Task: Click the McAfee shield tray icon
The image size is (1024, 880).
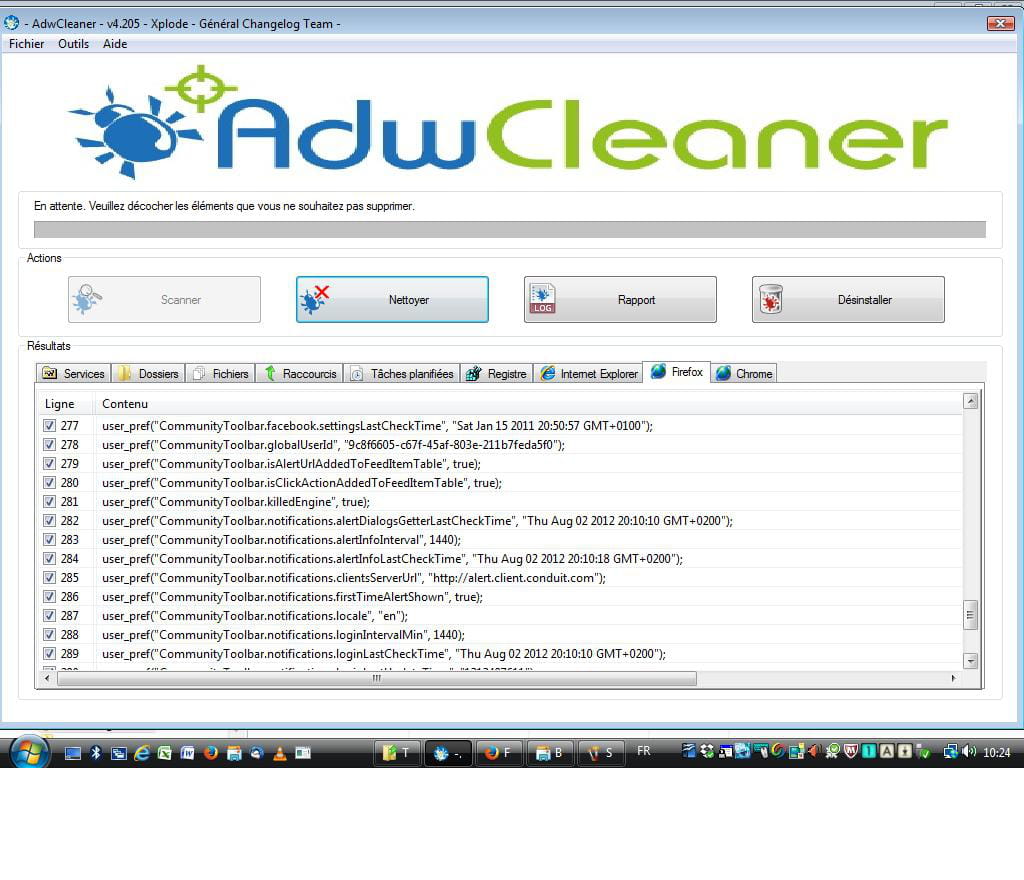Action: tap(850, 751)
